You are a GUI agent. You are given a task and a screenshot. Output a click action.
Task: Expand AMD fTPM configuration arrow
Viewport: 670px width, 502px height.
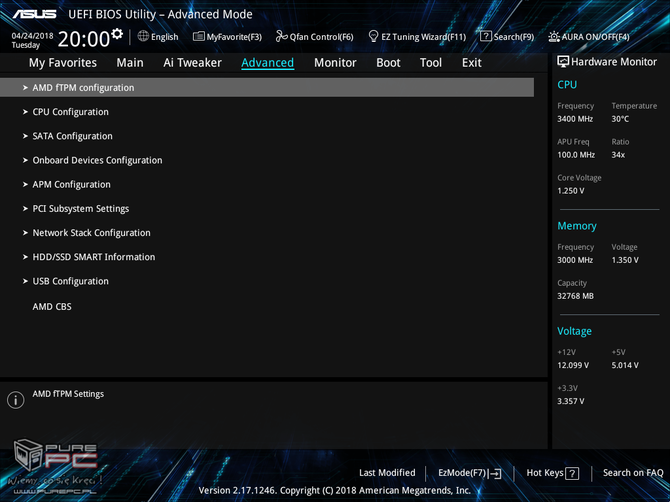25,88
